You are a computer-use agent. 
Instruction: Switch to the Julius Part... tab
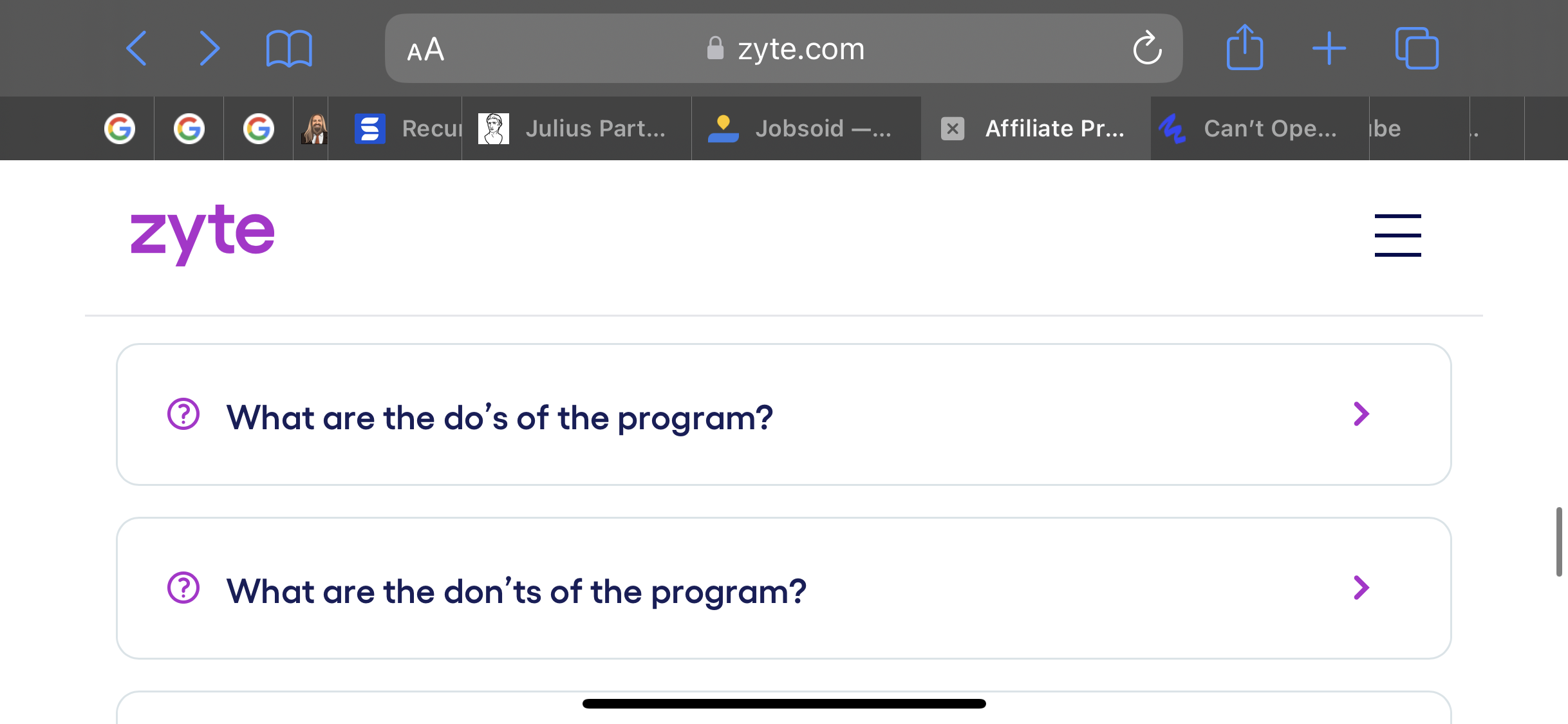point(576,129)
